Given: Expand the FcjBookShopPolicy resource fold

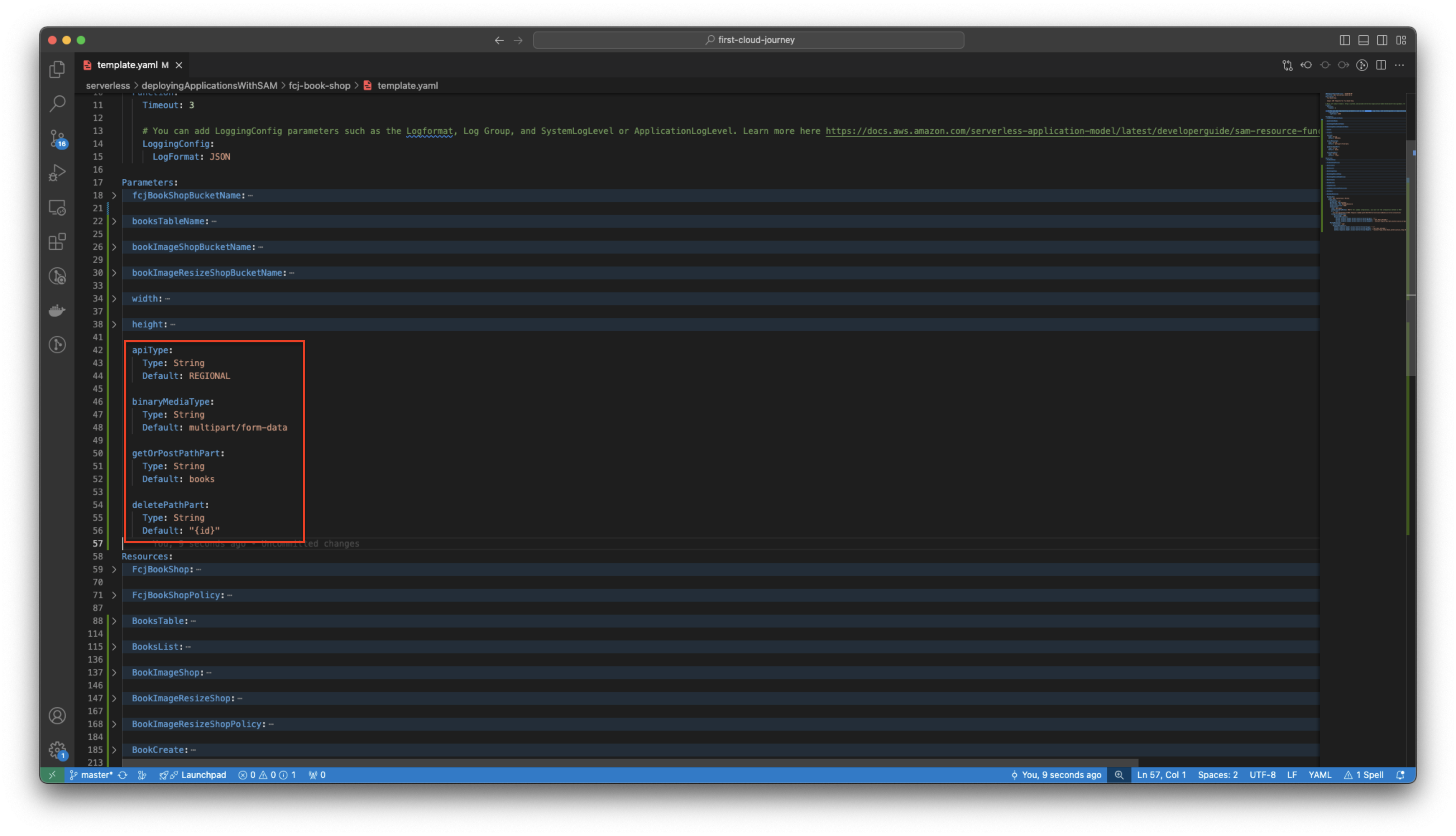Looking at the screenshot, I should [114, 595].
